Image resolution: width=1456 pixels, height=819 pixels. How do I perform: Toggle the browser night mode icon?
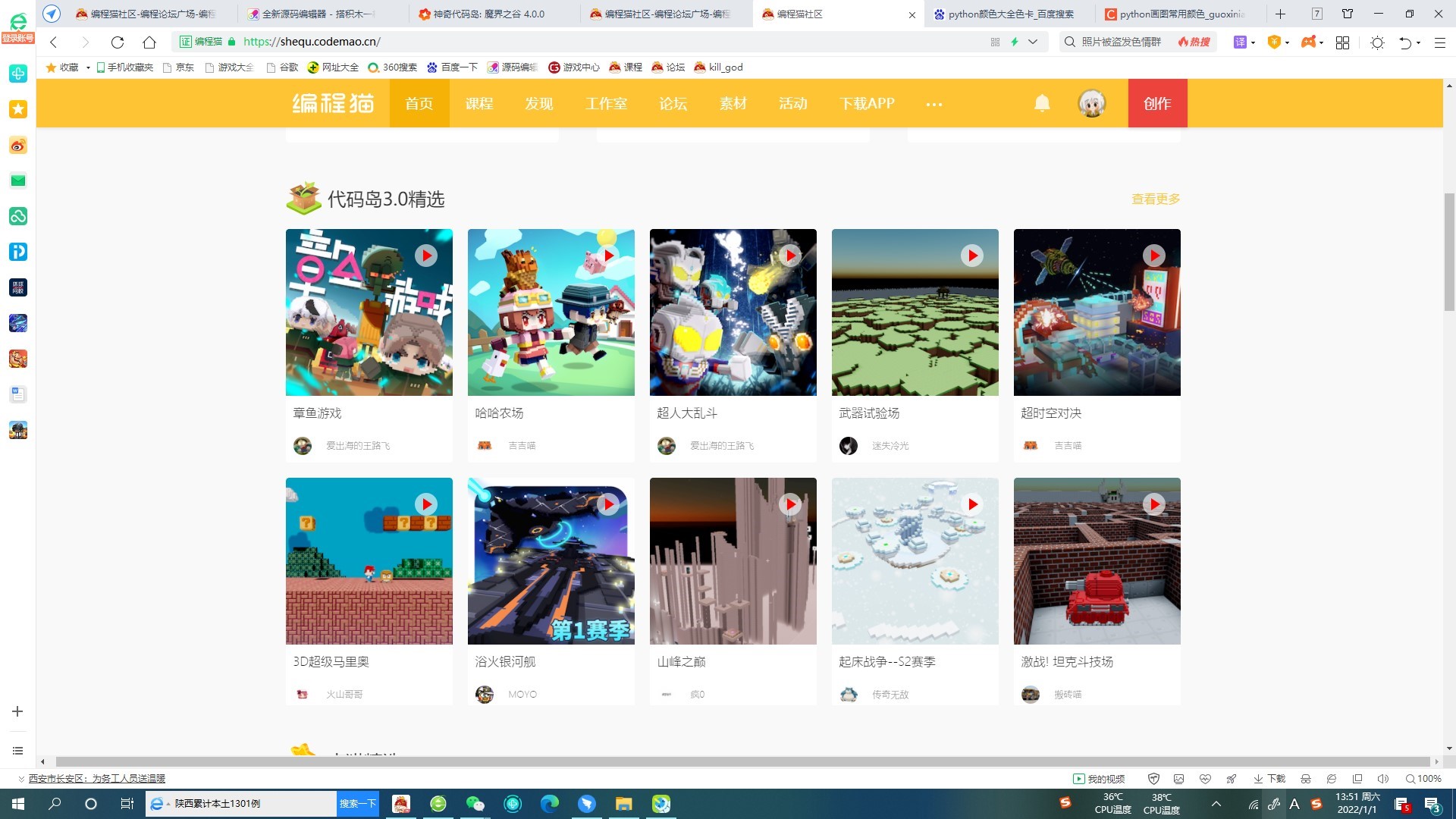(x=1378, y=42)
